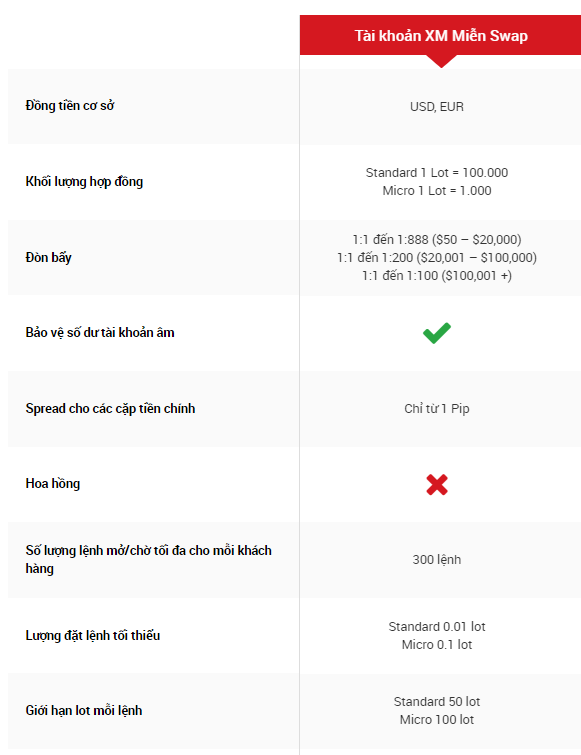Screen dimensions: 581x755
Task: Click the red X icon
Action: (x=437, y=484)
